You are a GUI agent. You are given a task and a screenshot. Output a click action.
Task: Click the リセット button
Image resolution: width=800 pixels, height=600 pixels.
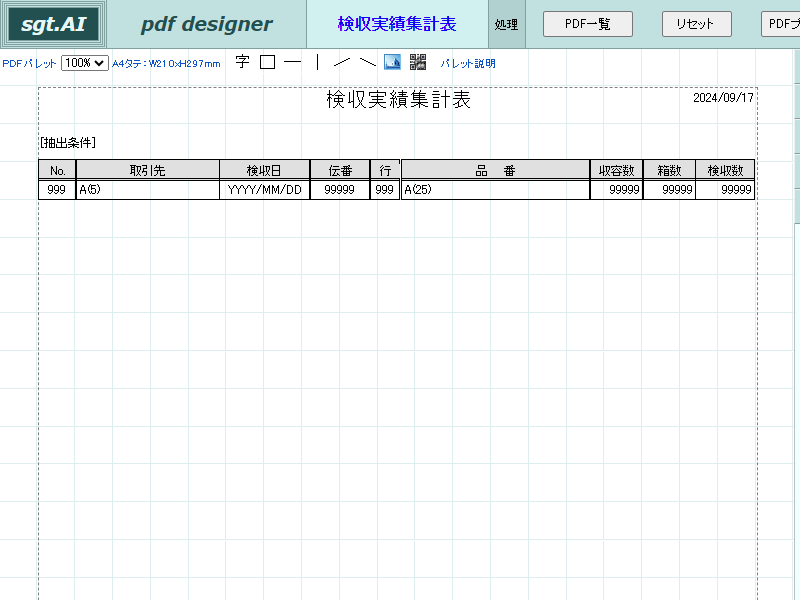[x=696, y=24]
